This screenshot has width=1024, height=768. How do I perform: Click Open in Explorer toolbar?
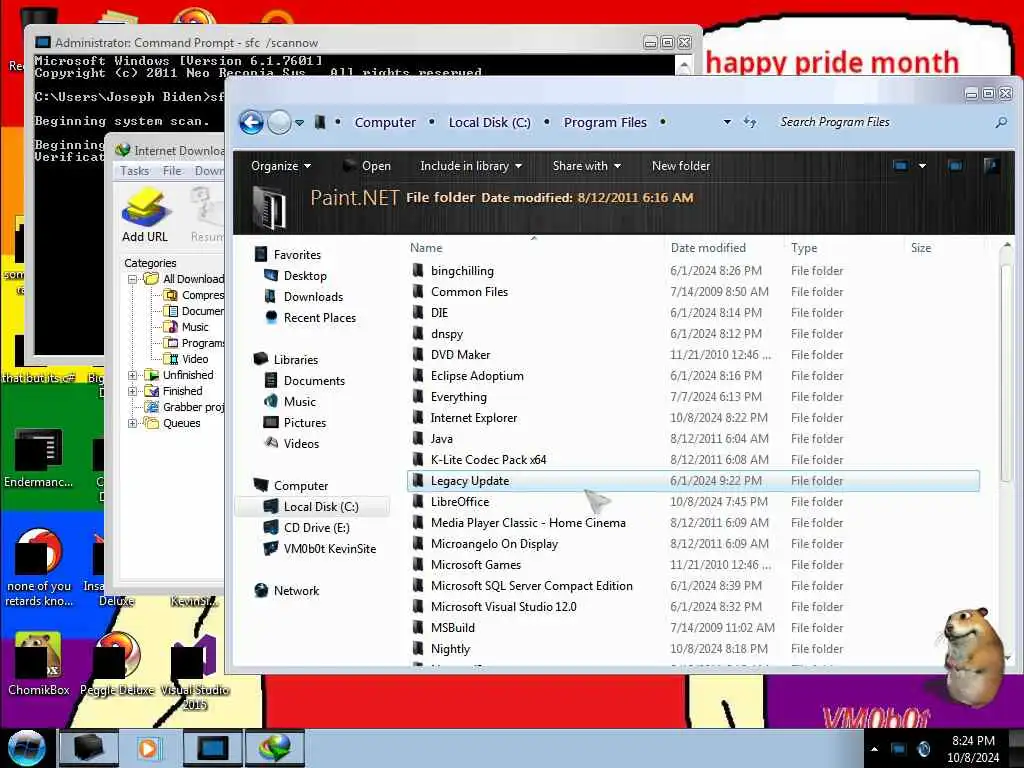(368, 166)
